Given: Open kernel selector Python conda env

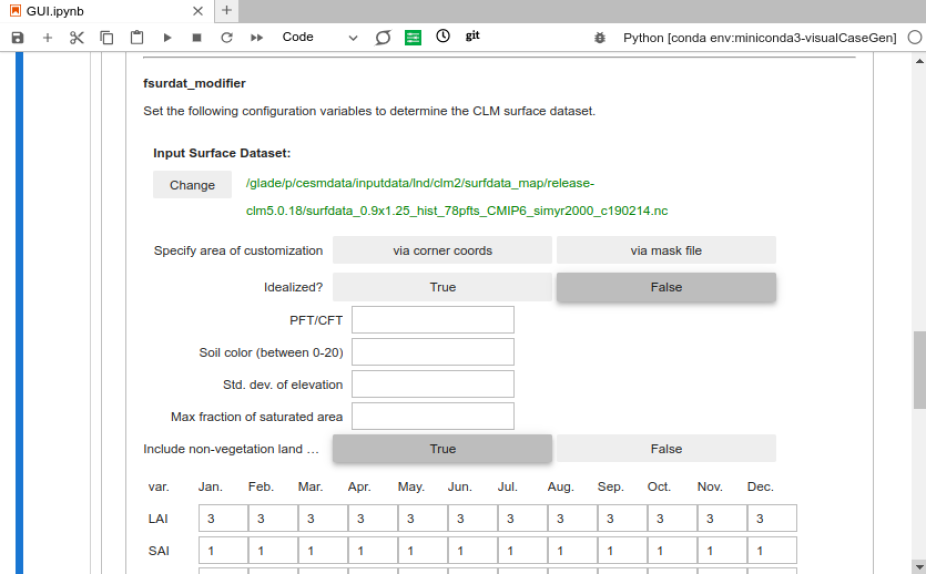Looking at the screenshot, I should 759,37.
